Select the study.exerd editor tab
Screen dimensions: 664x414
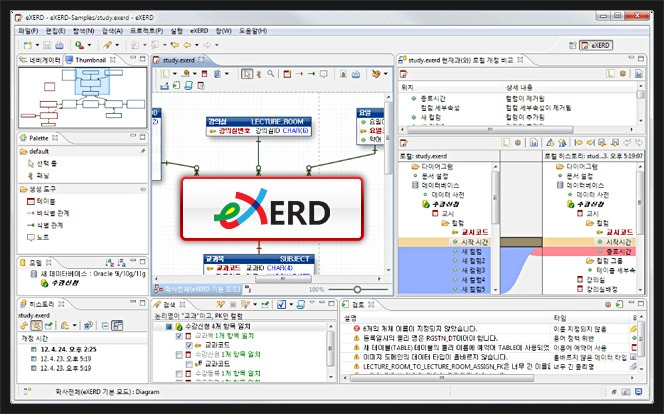(x=179, y=60)
